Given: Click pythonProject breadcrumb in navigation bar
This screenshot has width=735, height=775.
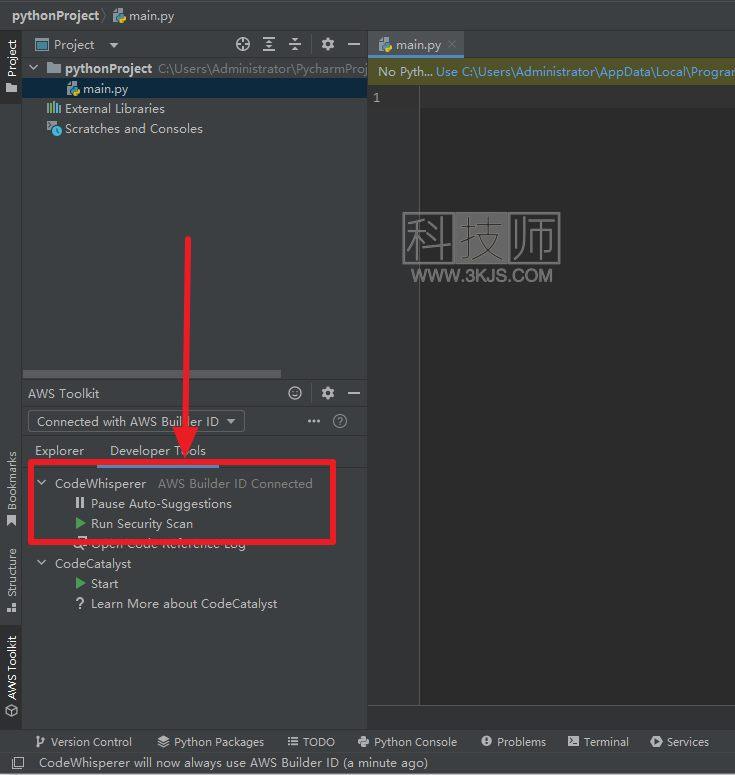Looking at the screenshot, I should point(55,16).
